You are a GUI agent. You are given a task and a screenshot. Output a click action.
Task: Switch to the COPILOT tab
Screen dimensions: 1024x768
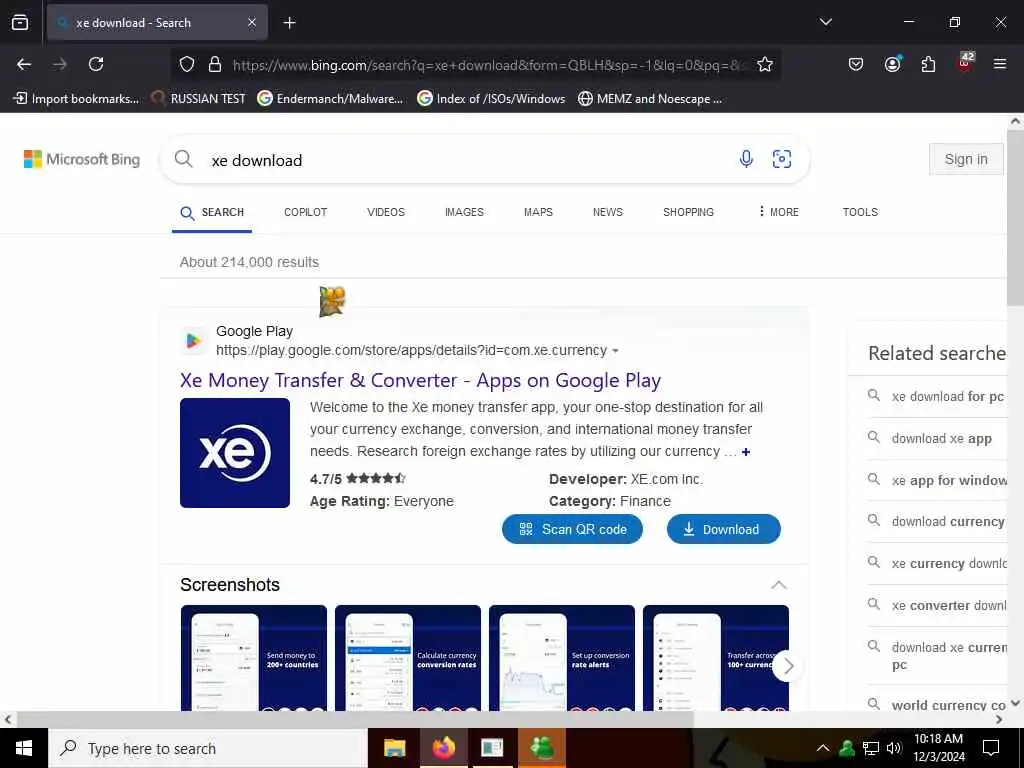[x=306, y=212]
